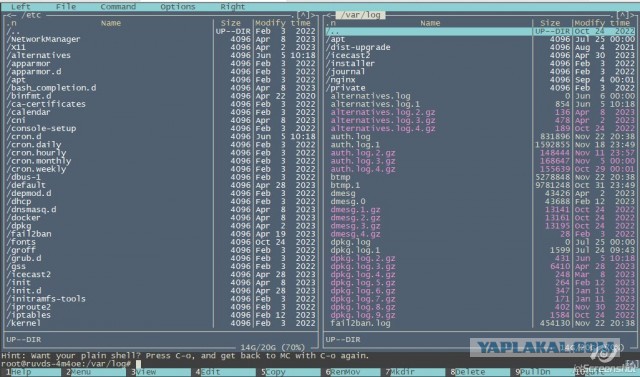The image size is (640, 377).
Task: Select the /private directory
Action: point(480,88)
